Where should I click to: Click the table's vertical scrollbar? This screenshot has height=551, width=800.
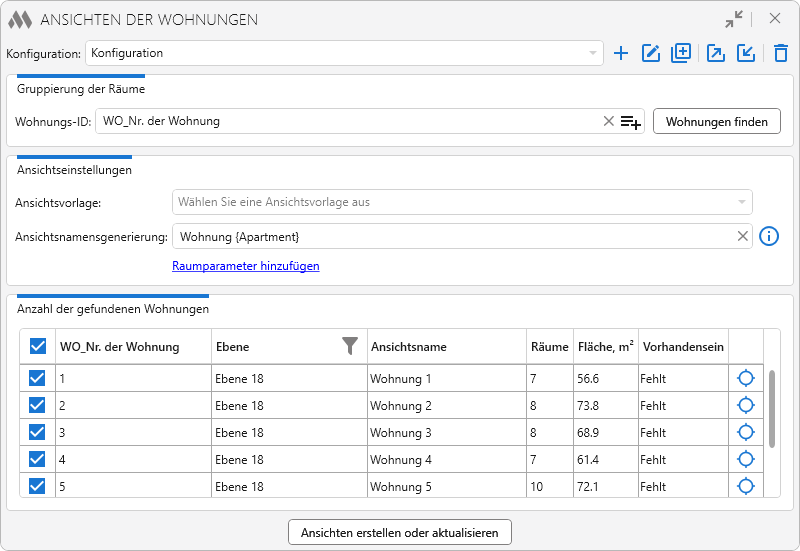pyautogui.click(x=771, y=409)
